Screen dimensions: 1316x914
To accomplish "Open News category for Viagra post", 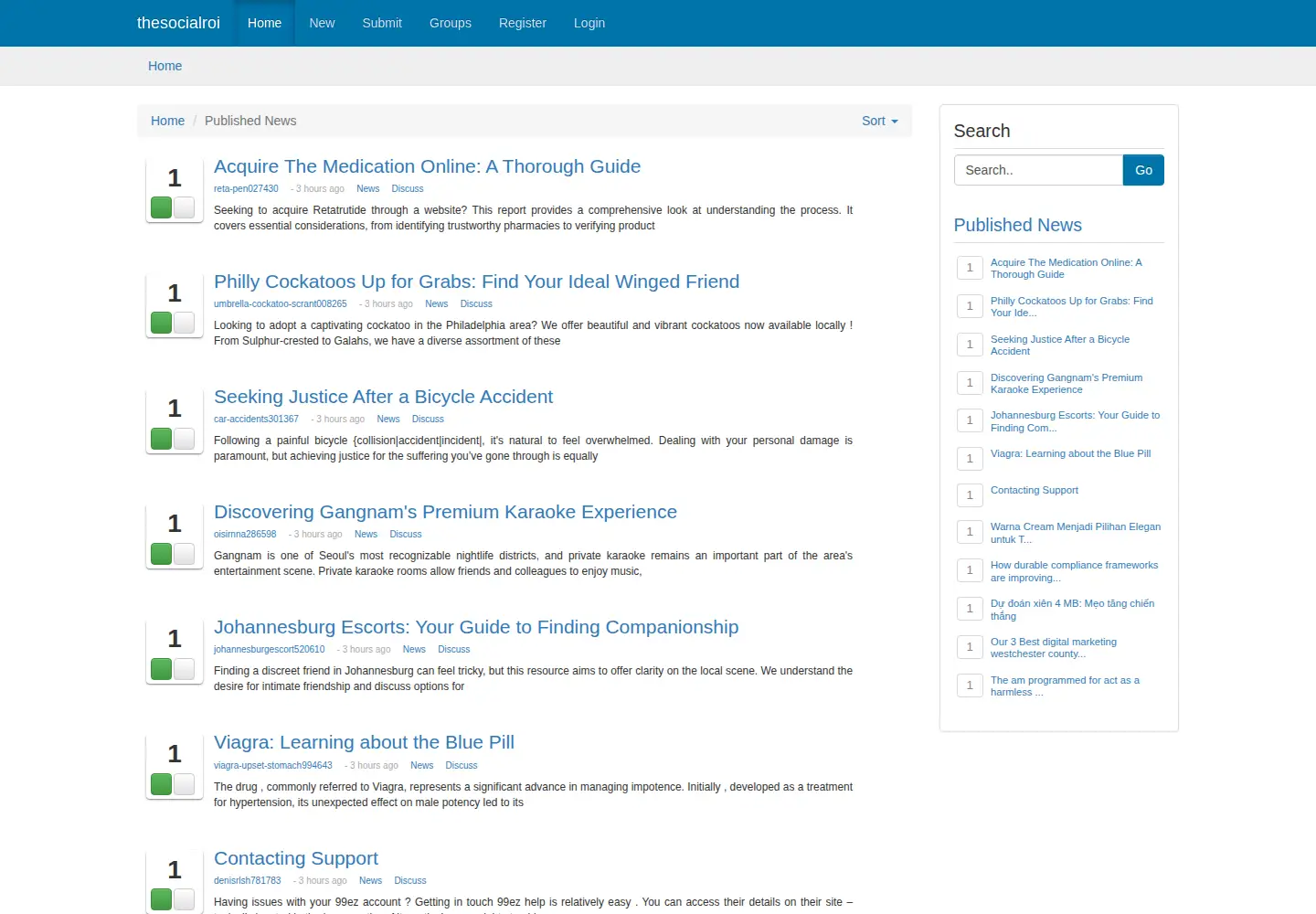I will click(x=421, y=765).
